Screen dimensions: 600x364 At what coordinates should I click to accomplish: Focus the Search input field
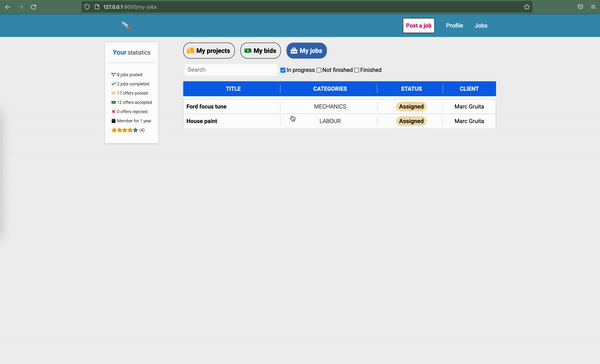click(x=231, y=70)
